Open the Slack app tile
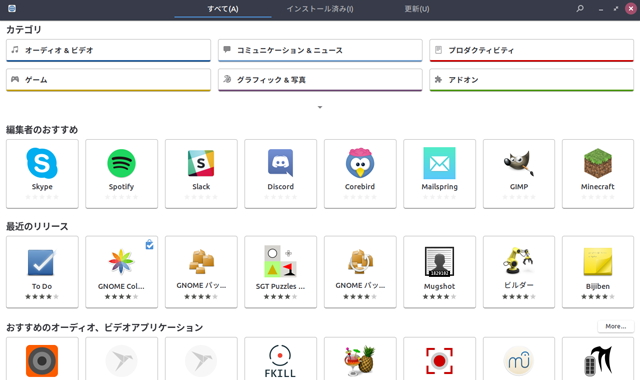Screen dimensions: 640x380 click(201, 174)
